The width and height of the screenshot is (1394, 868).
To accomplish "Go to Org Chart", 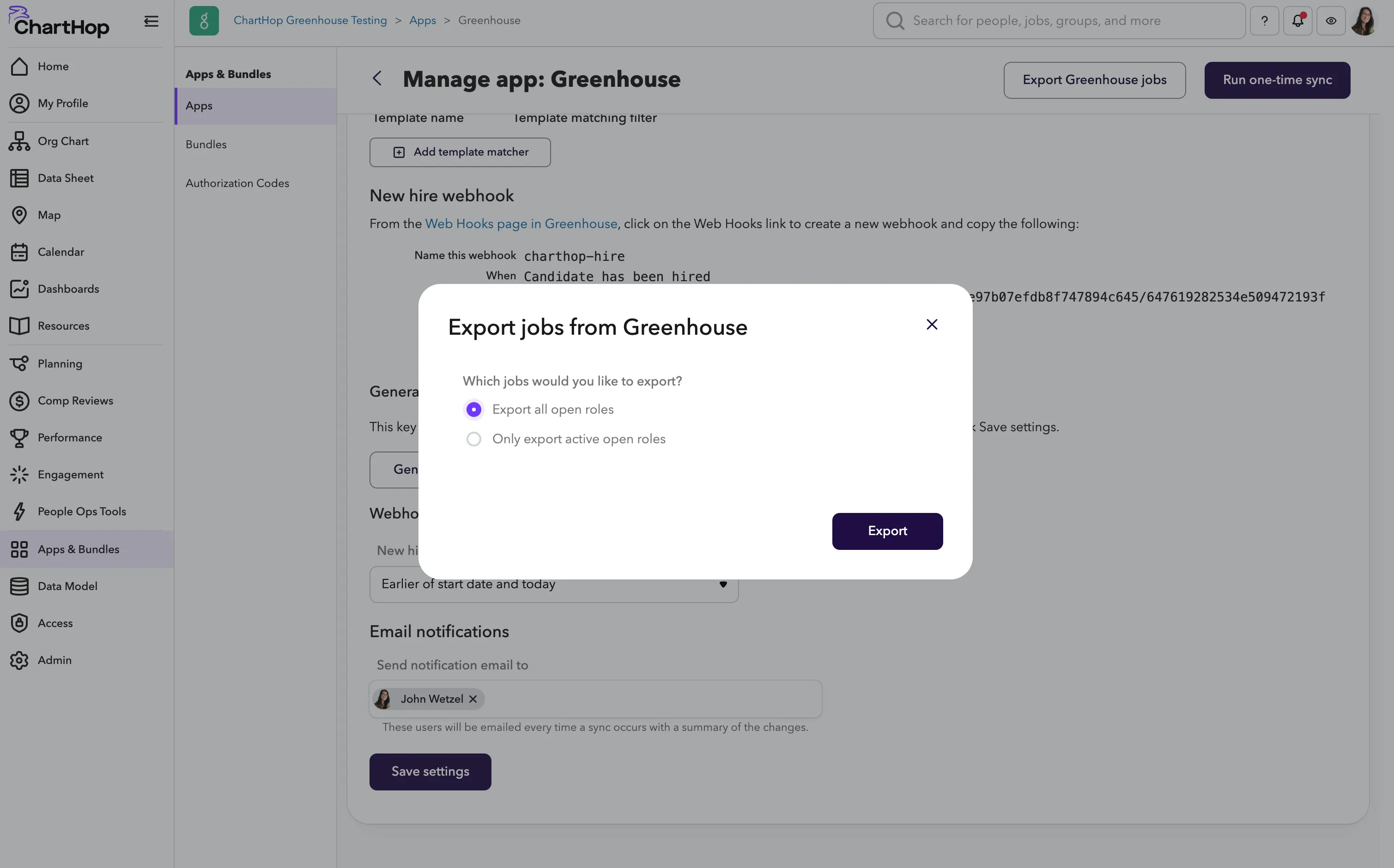I will (x=86, y=141).
